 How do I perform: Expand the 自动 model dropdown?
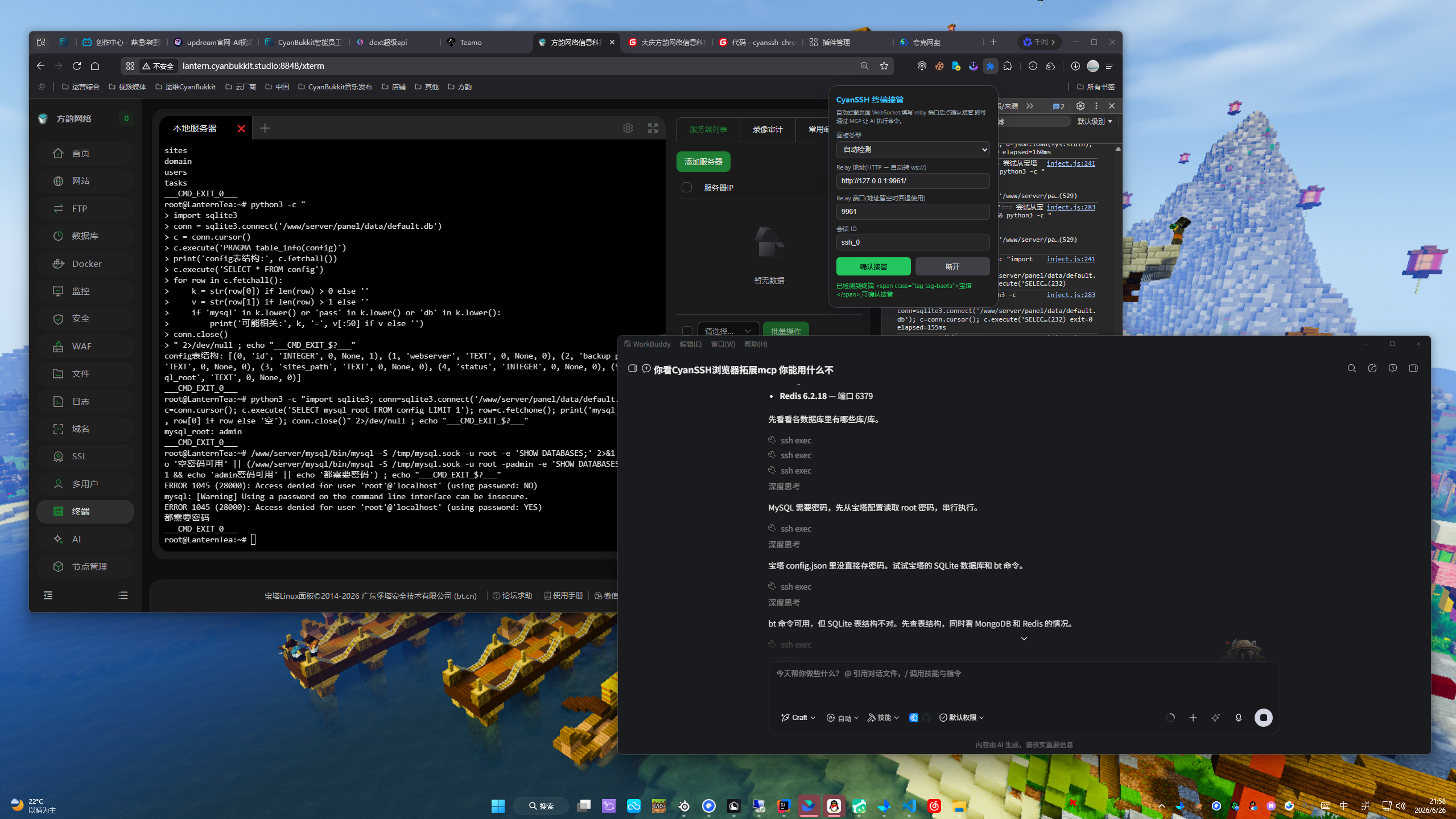click(842, 718)
